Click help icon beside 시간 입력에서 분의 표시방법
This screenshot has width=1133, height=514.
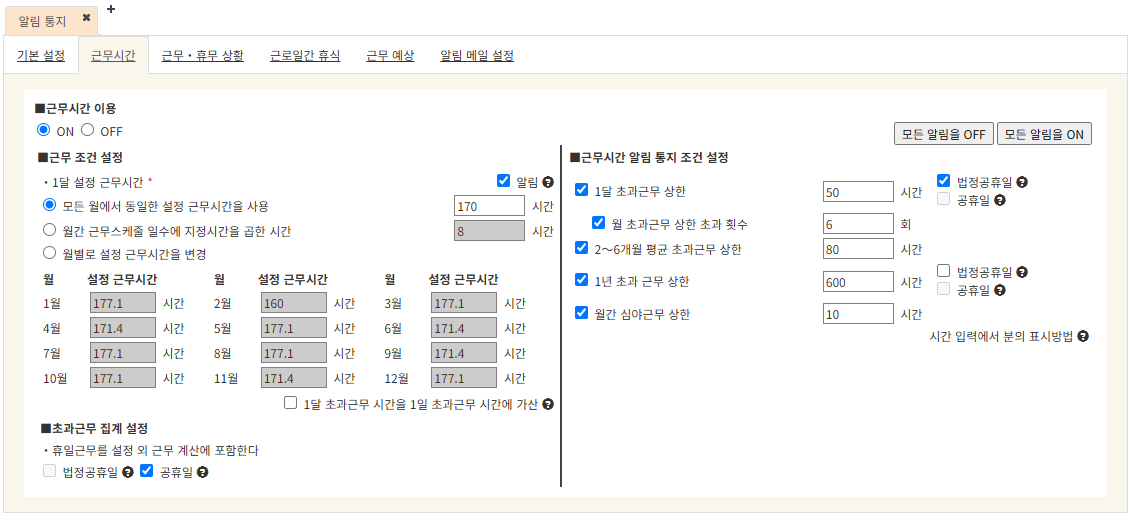pyautogui.click(x=1083, y=337)
